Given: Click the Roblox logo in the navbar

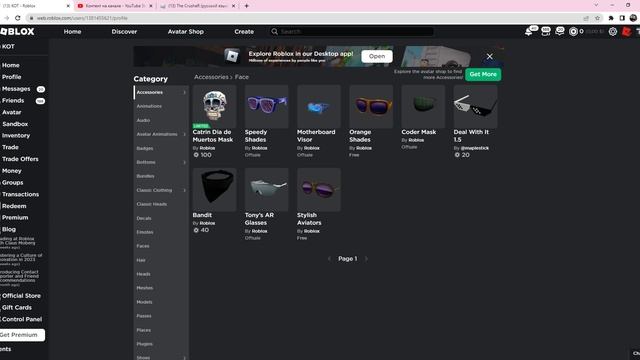Looking at the screenshot, I should point(17,31).
